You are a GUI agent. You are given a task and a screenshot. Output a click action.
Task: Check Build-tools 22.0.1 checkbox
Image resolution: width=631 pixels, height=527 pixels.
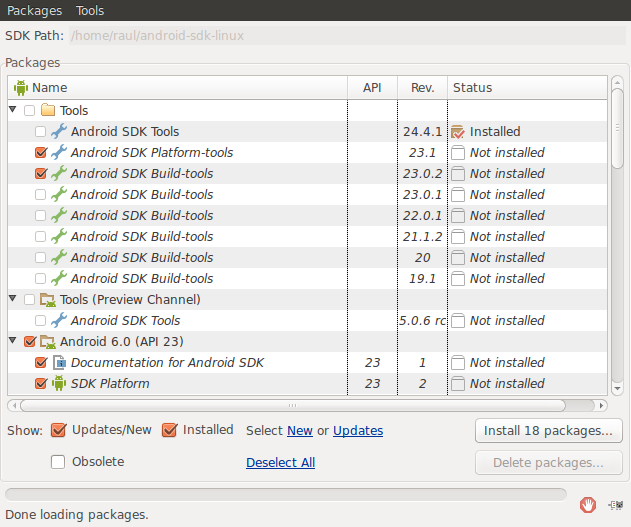(40, 215)
